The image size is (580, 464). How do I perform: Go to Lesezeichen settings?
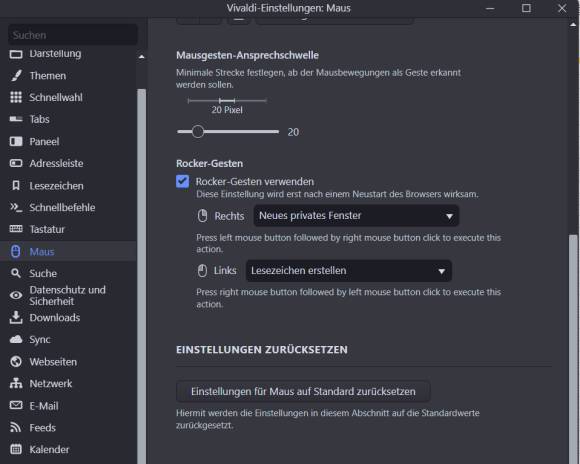coord(68,185)
